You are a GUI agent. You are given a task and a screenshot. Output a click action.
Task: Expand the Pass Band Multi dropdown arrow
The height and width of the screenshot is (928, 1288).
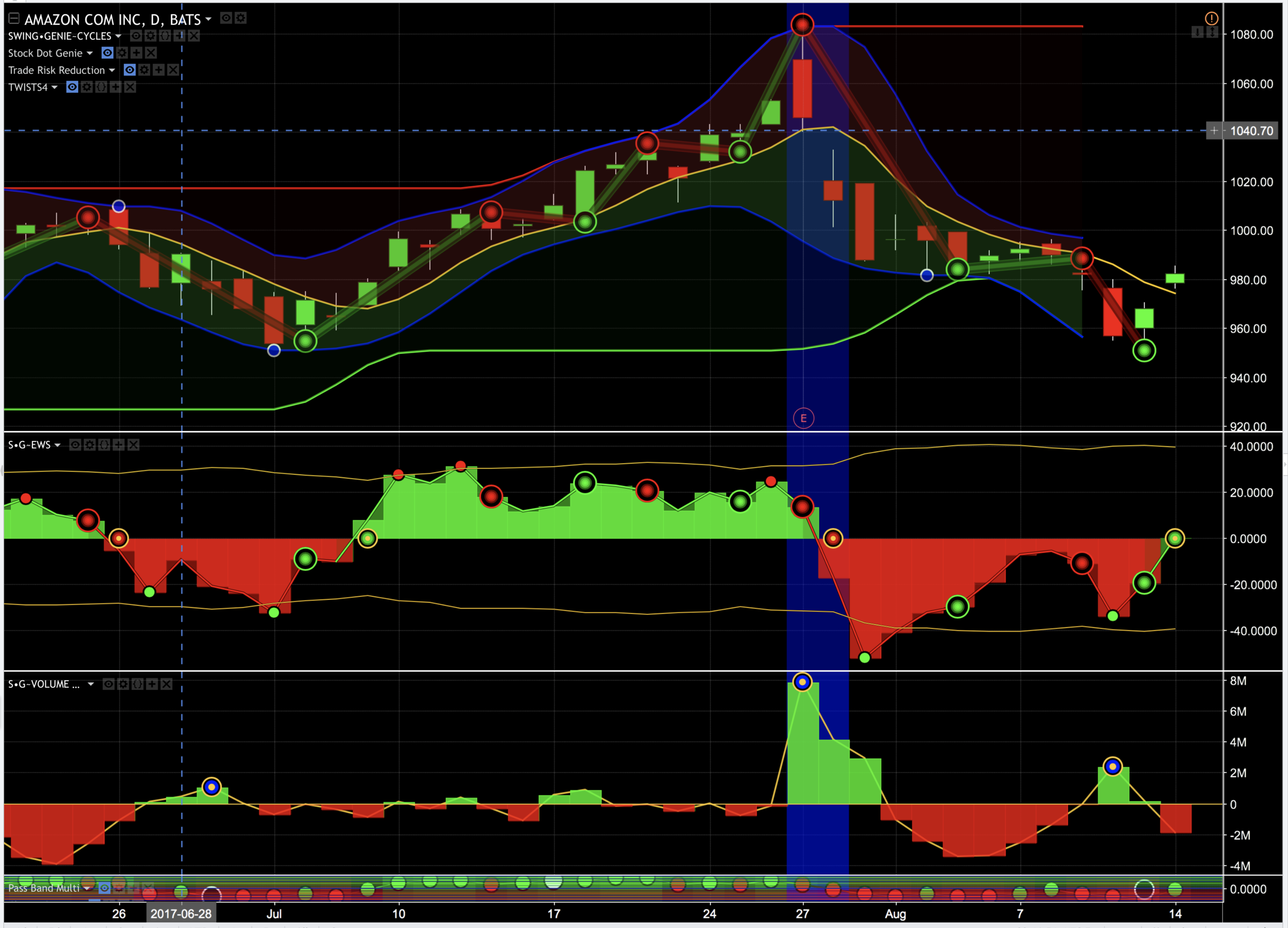[x=87, y=888]
